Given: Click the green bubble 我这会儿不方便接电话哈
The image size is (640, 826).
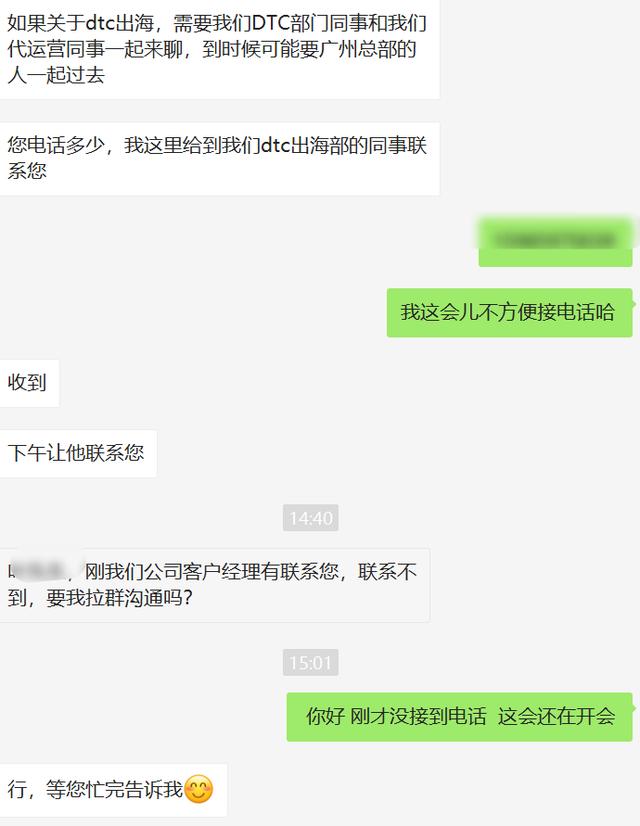Looking at the screenshot, I should (x=509, y=312).
